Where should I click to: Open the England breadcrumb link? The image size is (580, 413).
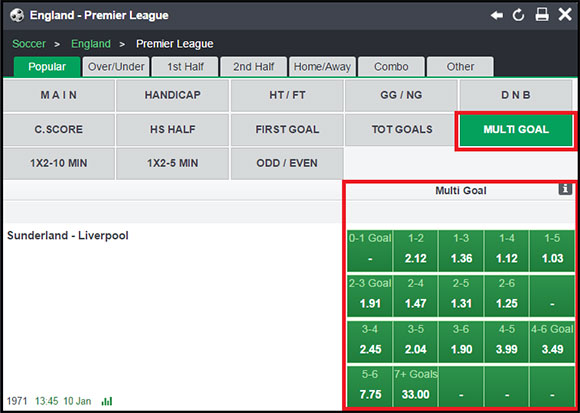[91, 44]
